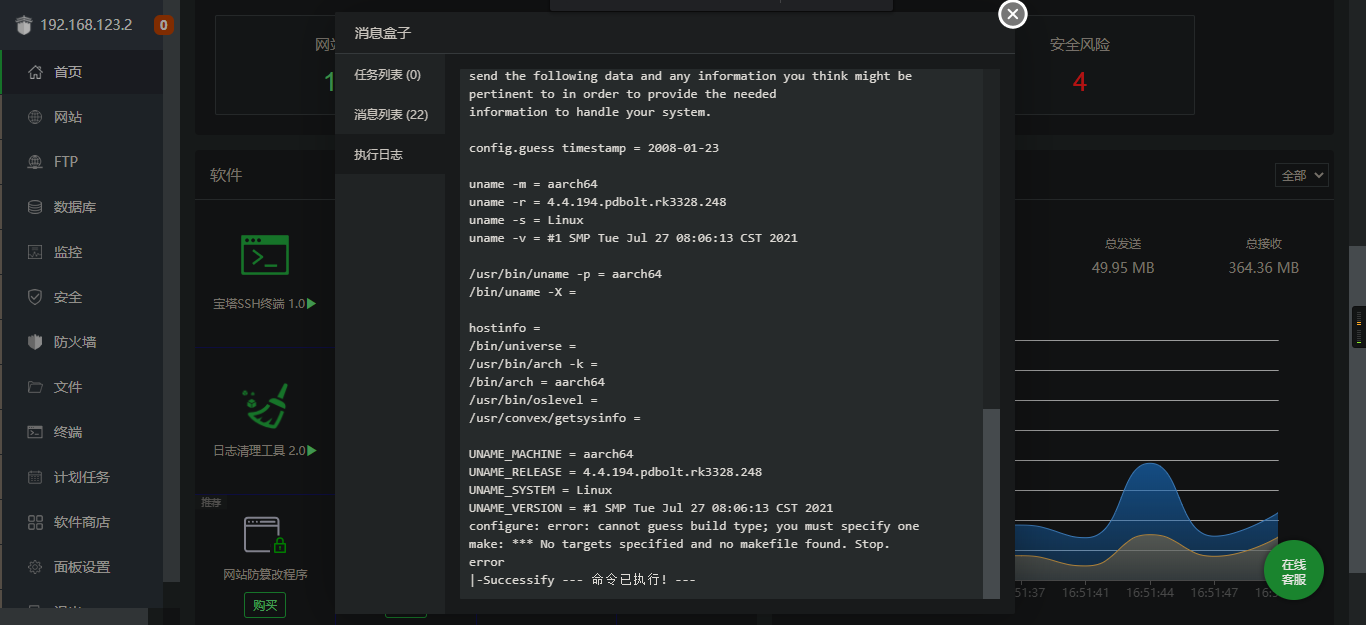Close the 消息盒子 dialog
The width and height of the screenshot is (1366, 625).
click(1013, 14)
